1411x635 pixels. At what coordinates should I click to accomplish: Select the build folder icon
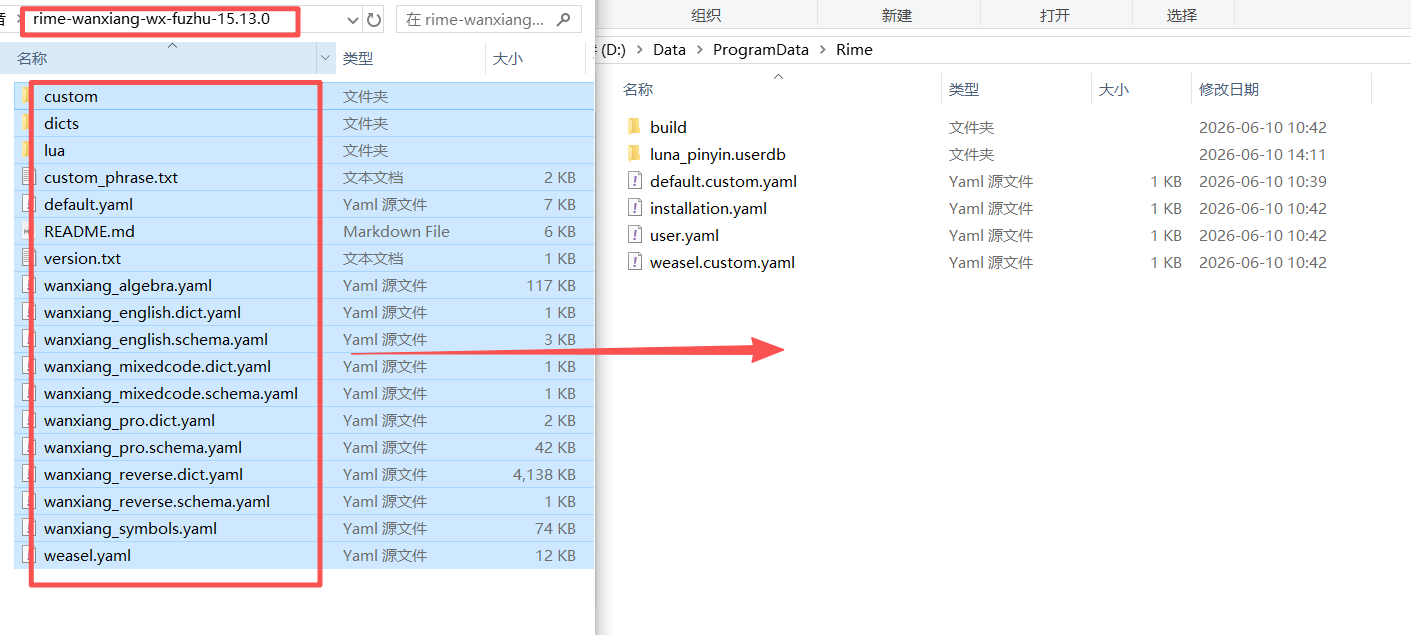pyautogui.click(x=633, y=127)
